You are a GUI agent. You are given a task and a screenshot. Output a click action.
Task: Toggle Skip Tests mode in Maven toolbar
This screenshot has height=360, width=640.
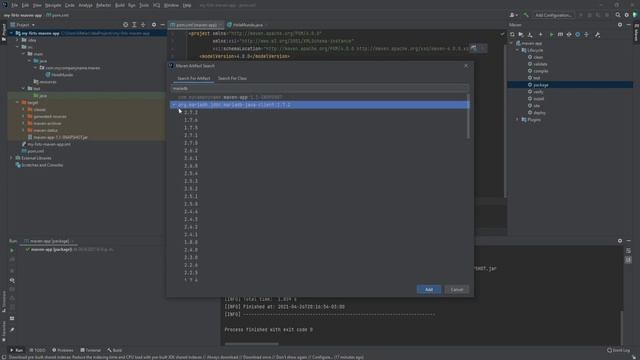click(578, 35)
